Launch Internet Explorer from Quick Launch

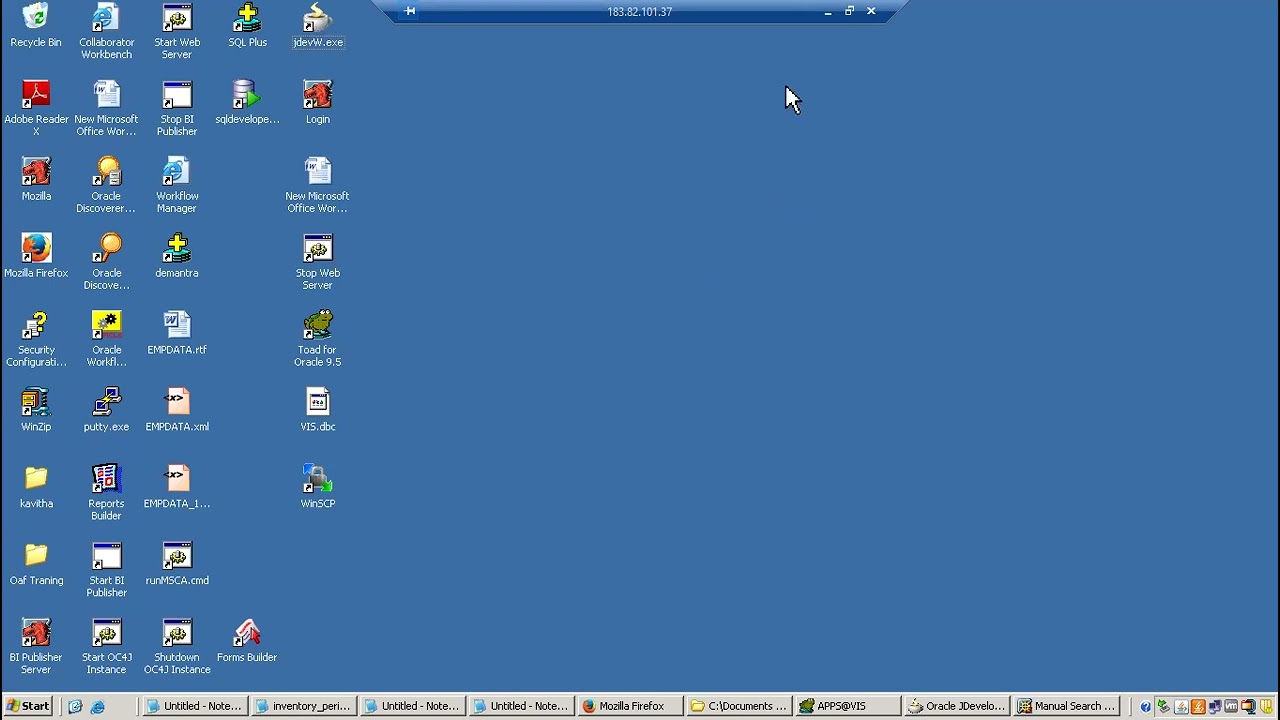pos(97,707)
